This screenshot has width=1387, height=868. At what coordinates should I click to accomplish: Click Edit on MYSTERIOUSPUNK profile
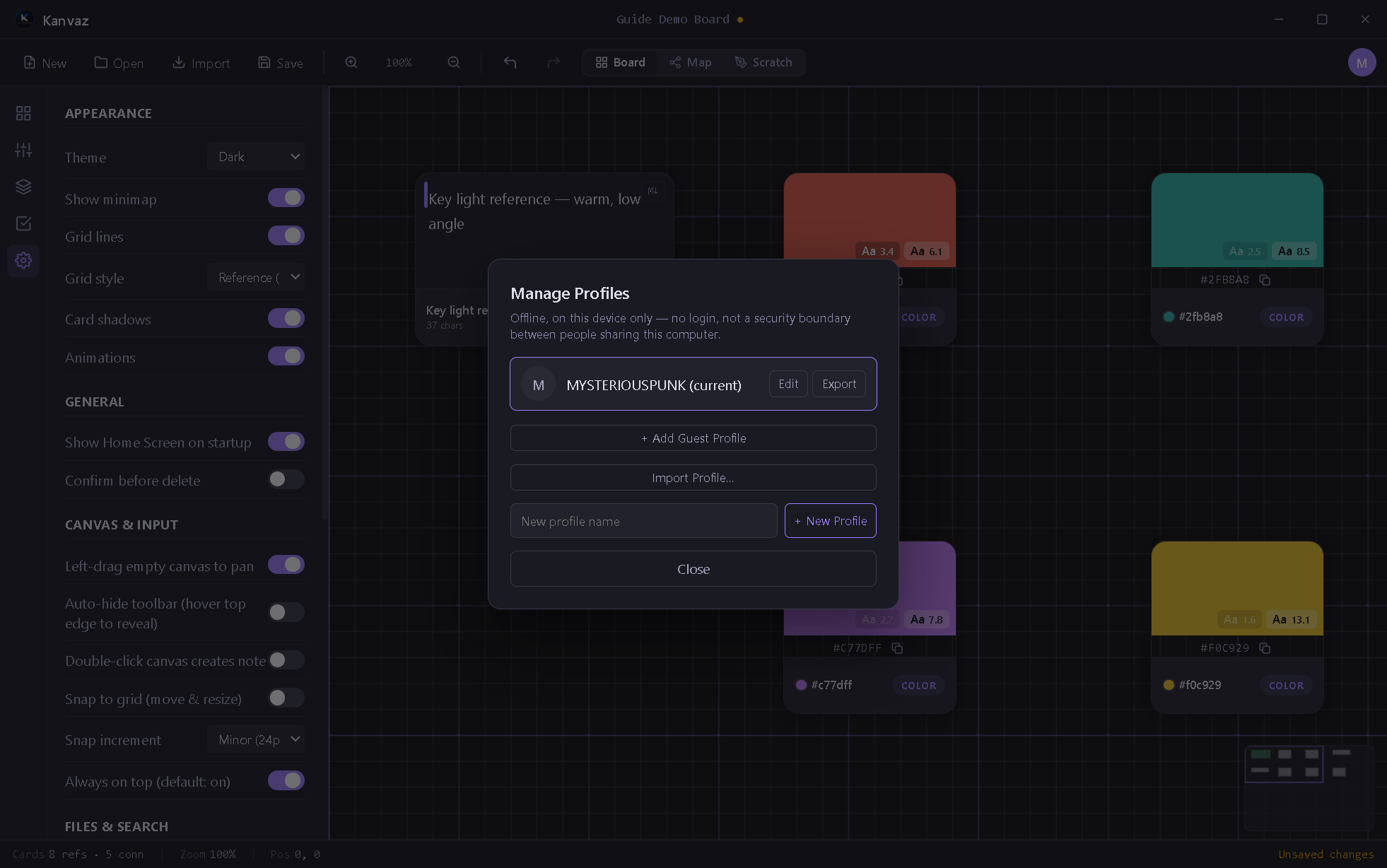[x=788, y=384]
